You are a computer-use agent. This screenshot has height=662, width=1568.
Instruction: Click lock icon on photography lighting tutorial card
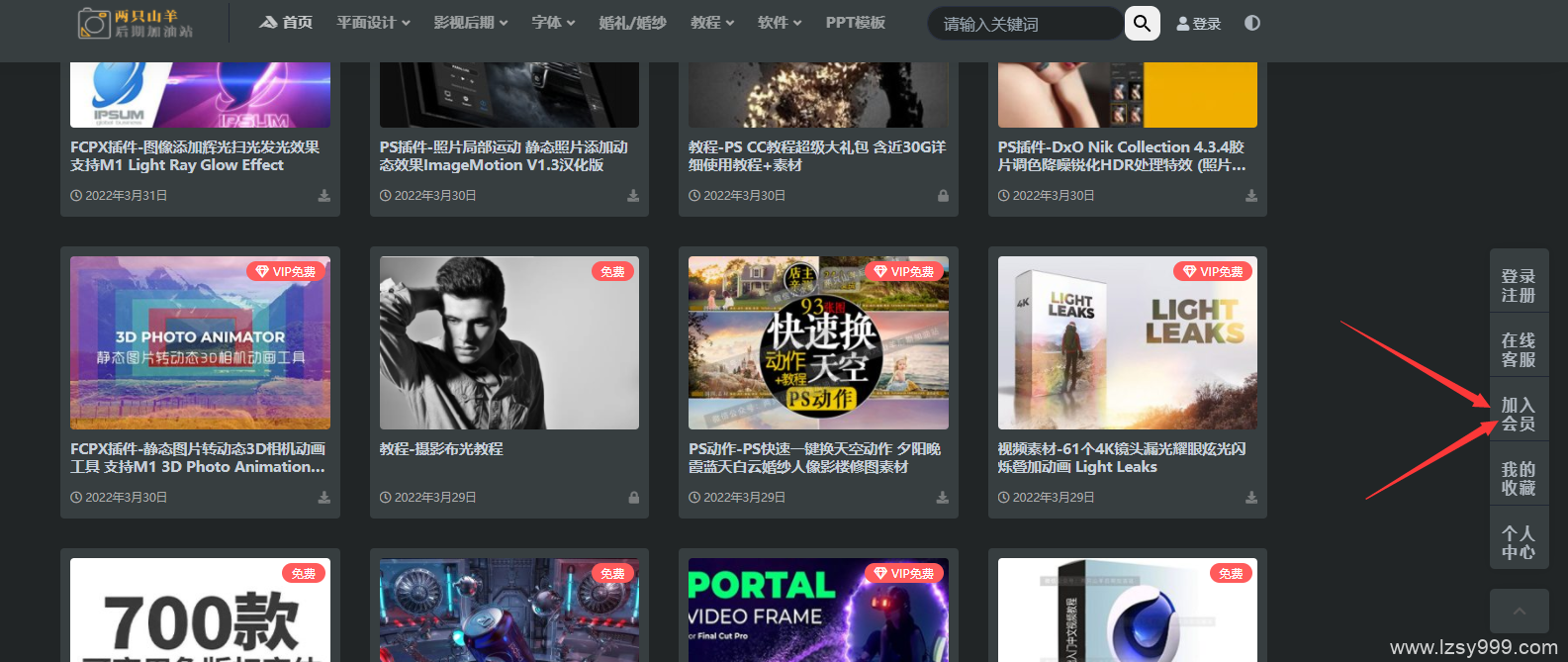click(x=634, y=498)
